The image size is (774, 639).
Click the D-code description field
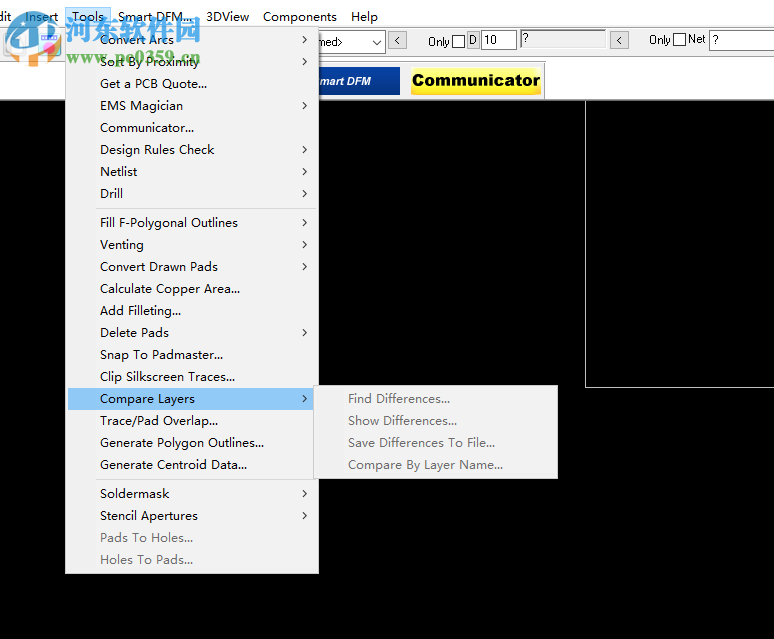(x=563, y=39)
